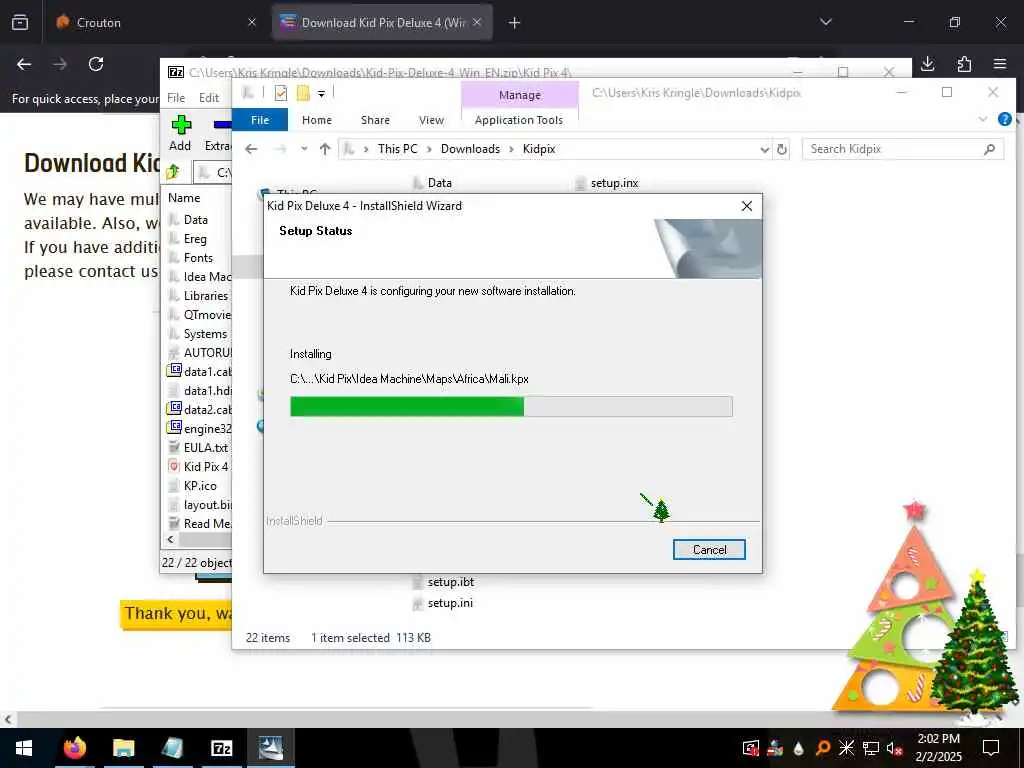Click the green installation progress bar
This screenshot has width=1024, height=768.
(x=511, y=406)
